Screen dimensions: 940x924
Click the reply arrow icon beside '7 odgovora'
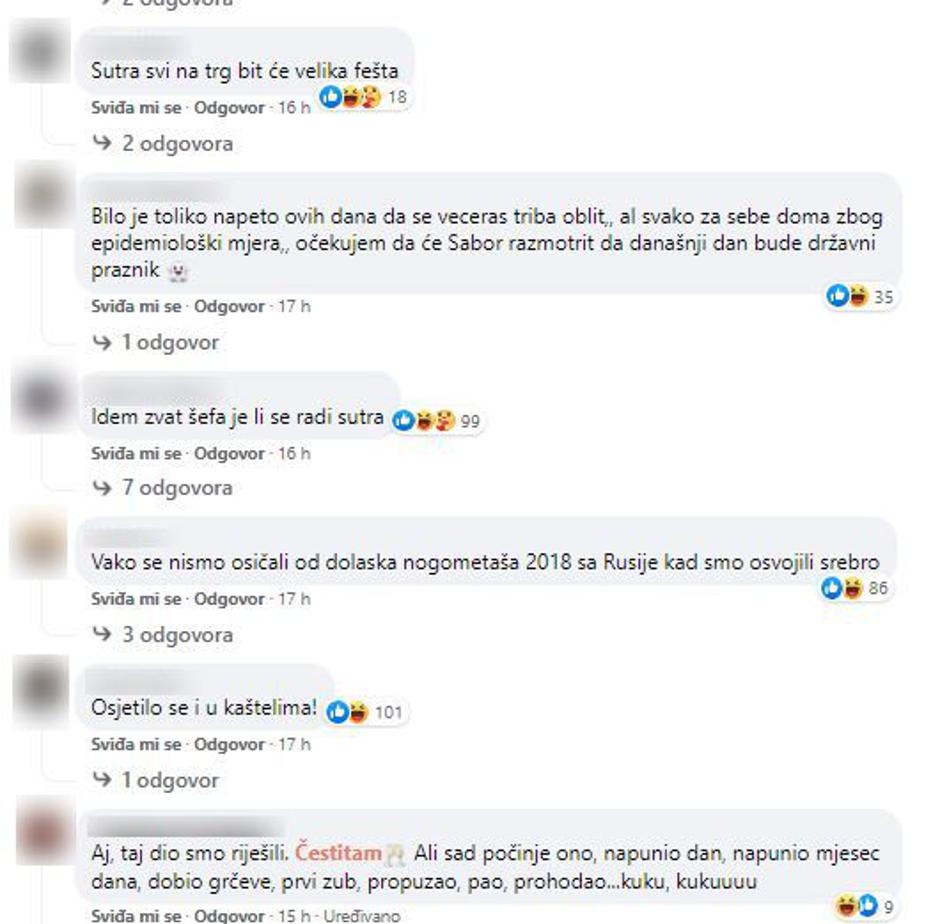[103, 488]
